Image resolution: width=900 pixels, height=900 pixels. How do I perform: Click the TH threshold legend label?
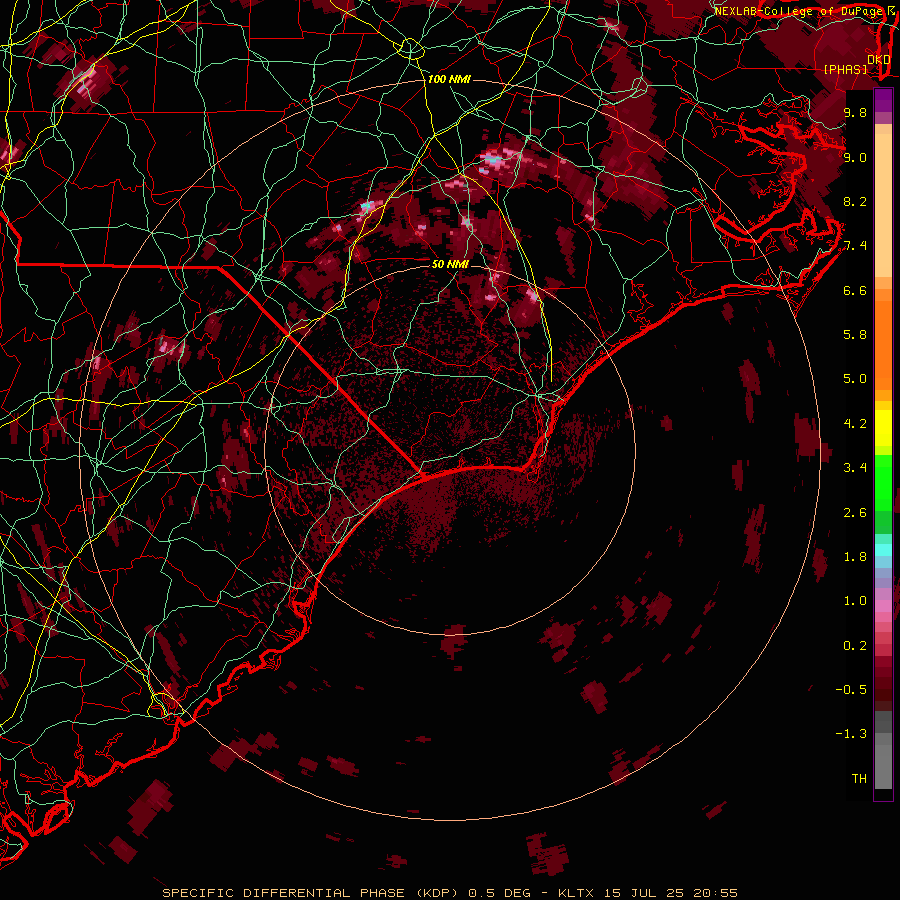pos(859,779)
